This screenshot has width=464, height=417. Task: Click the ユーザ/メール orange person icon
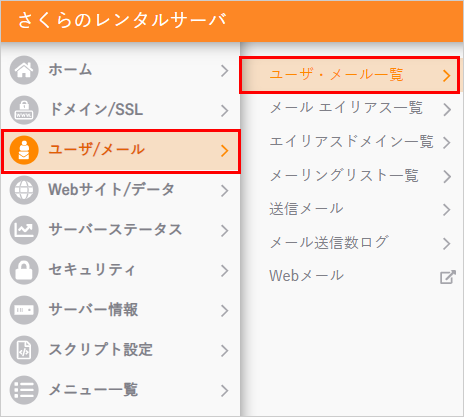coord(24,150)
